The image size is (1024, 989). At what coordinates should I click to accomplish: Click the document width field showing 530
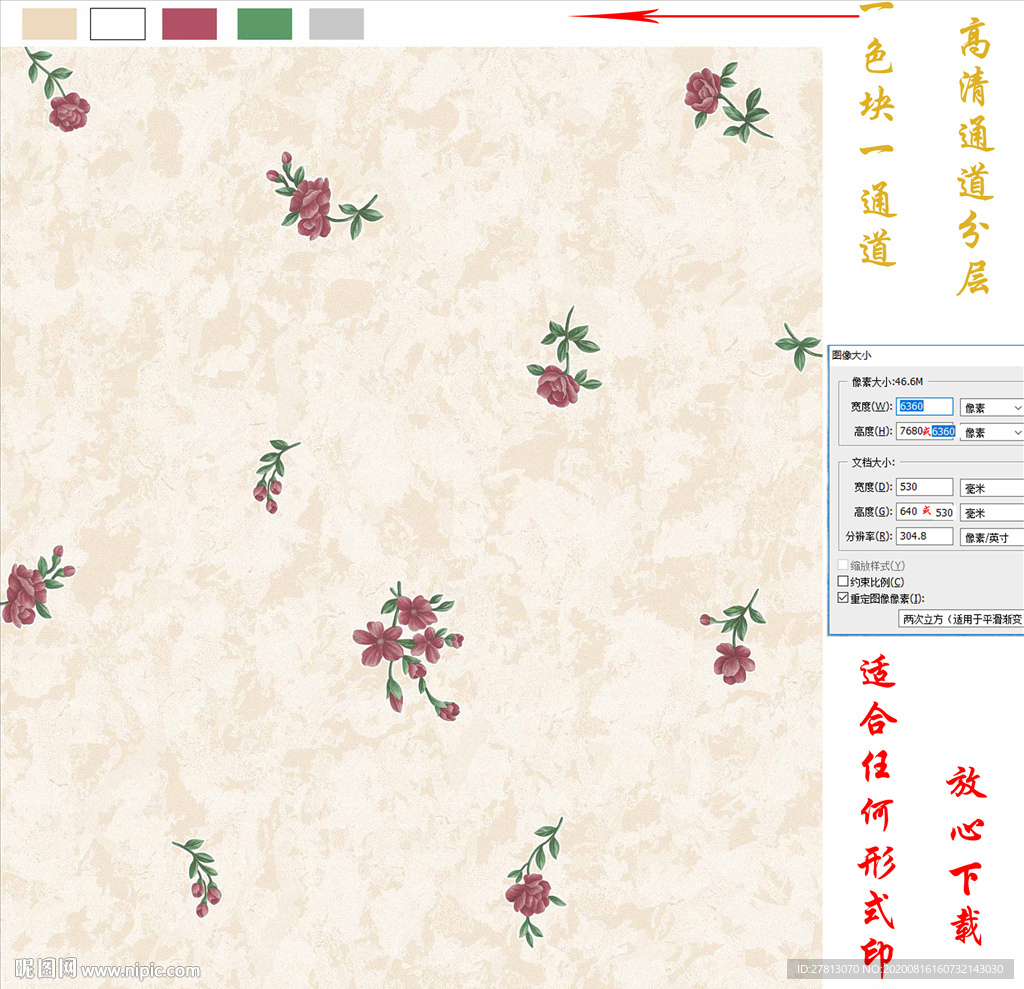[x=924, y=487]
